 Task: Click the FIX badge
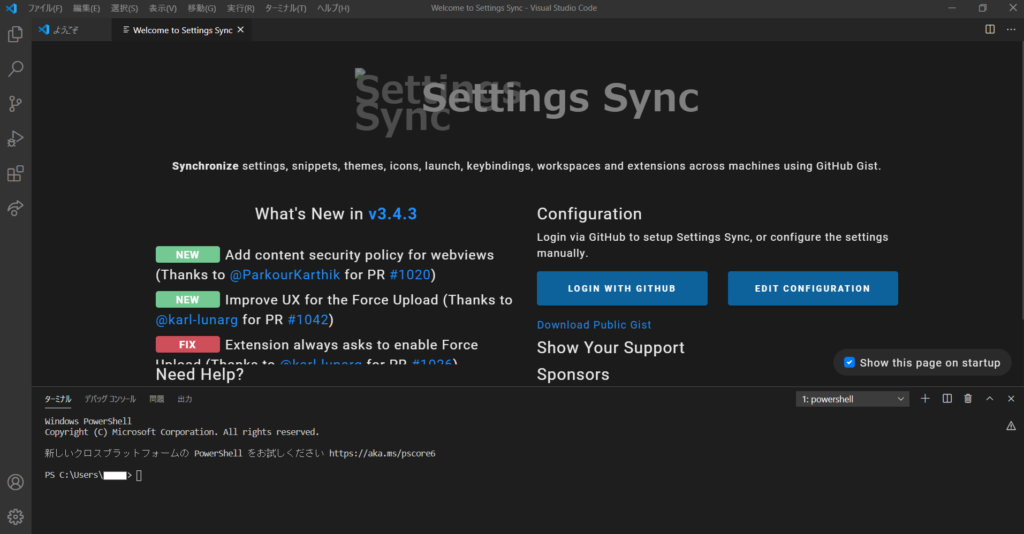click(x=187, y=344)
